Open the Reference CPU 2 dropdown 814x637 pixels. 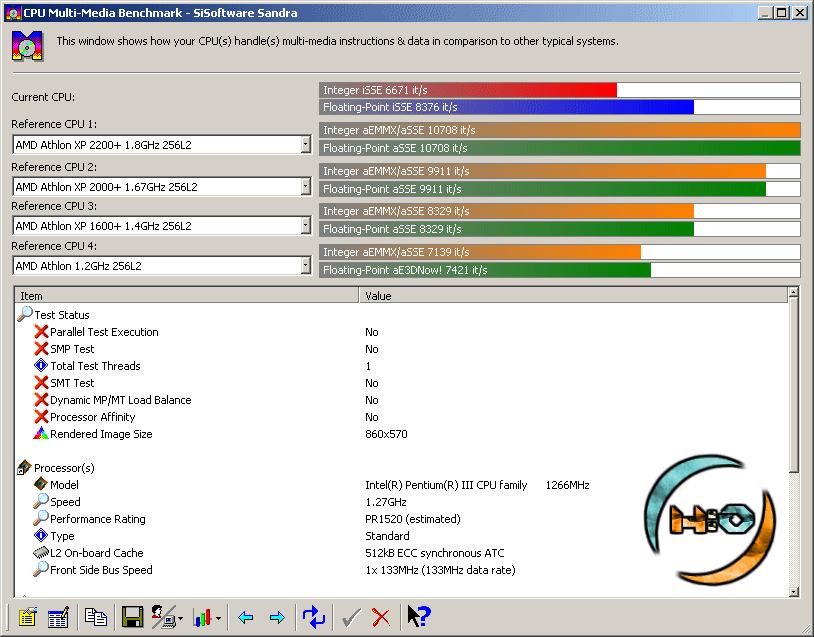coord(306,186)
